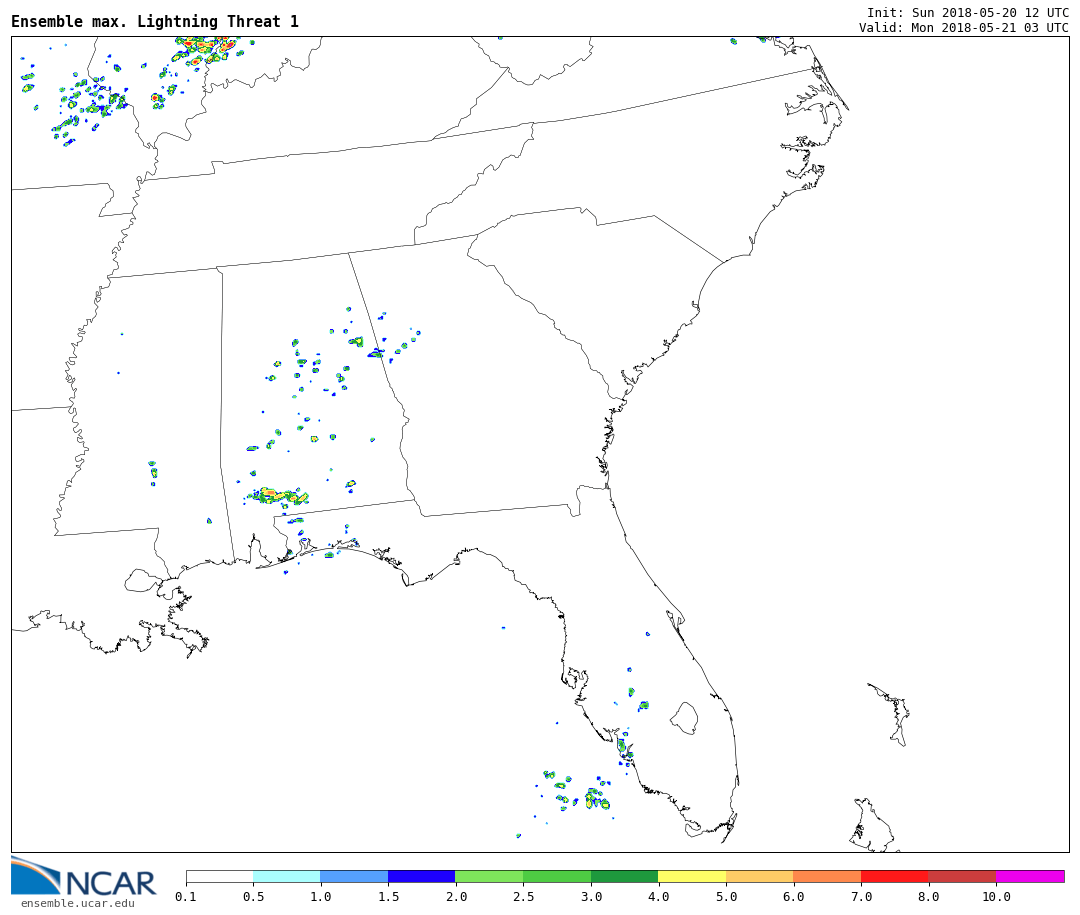Choose the solid blue 1.5–2.0 swatch
1080x915 pixels.
(421, 876)
